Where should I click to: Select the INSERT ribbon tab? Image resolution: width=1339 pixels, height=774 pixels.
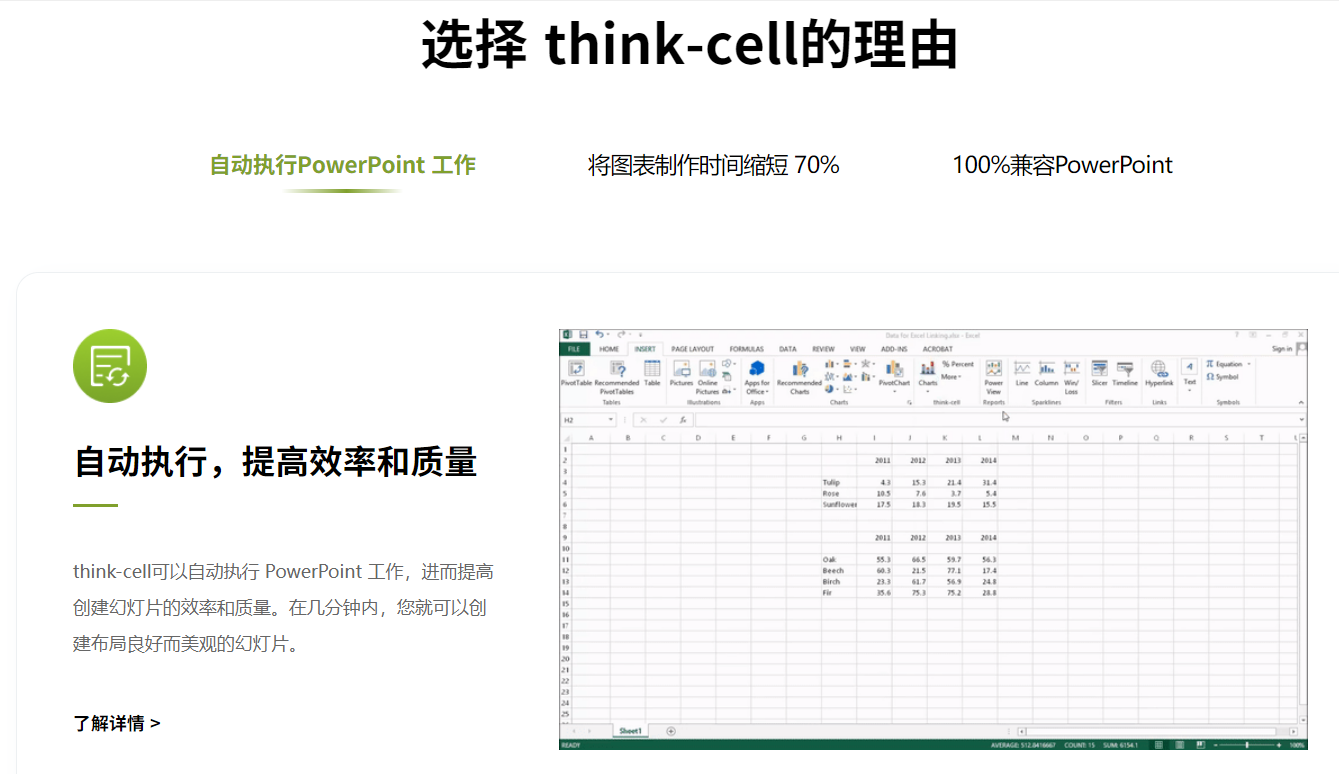coord(645,349)
